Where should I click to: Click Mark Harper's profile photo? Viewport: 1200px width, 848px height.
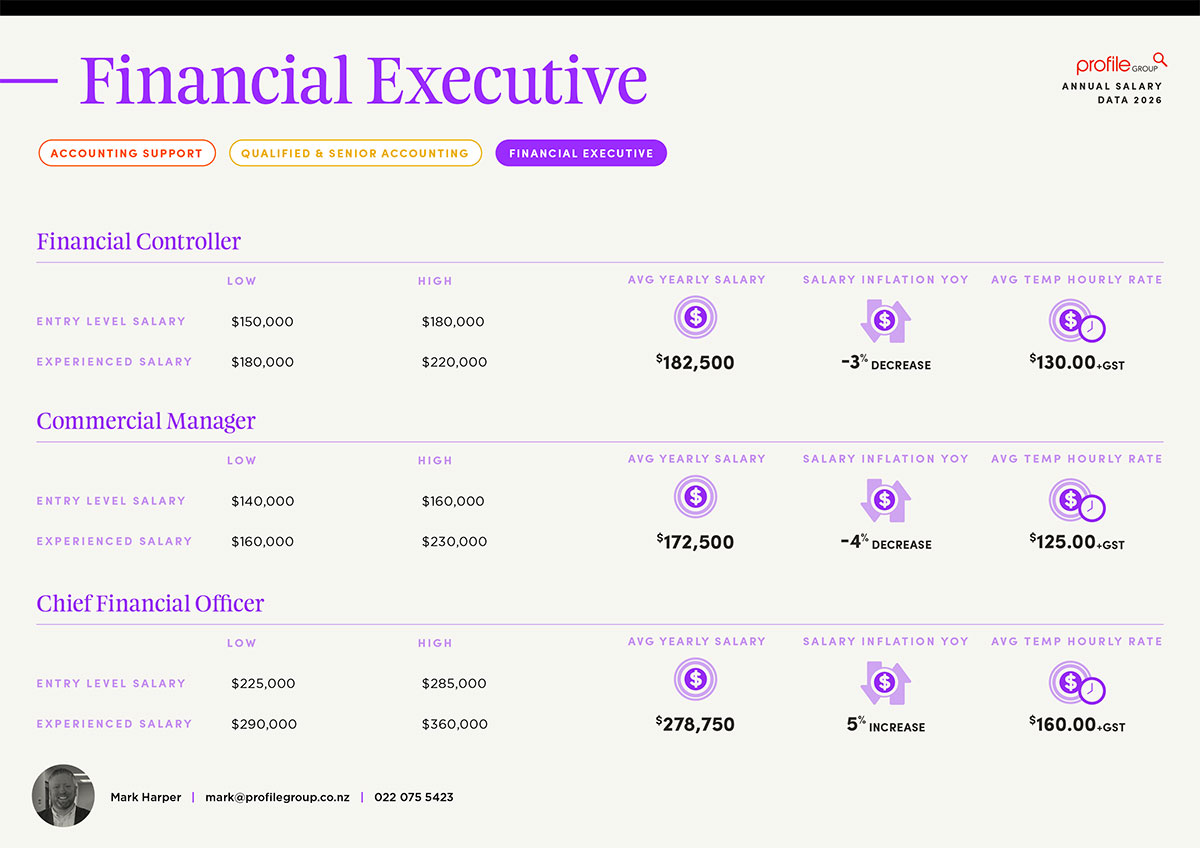63,796
